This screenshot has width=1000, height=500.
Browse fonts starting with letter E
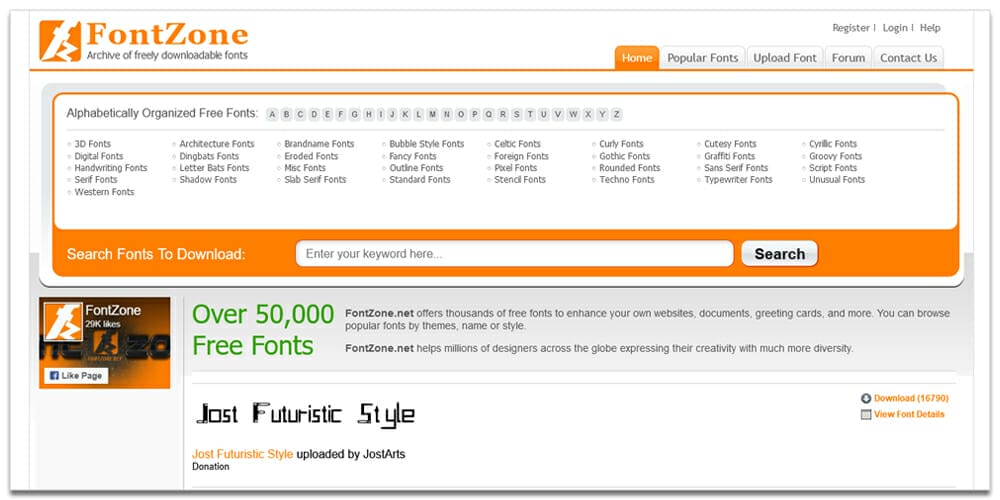(x=327, y=115)
